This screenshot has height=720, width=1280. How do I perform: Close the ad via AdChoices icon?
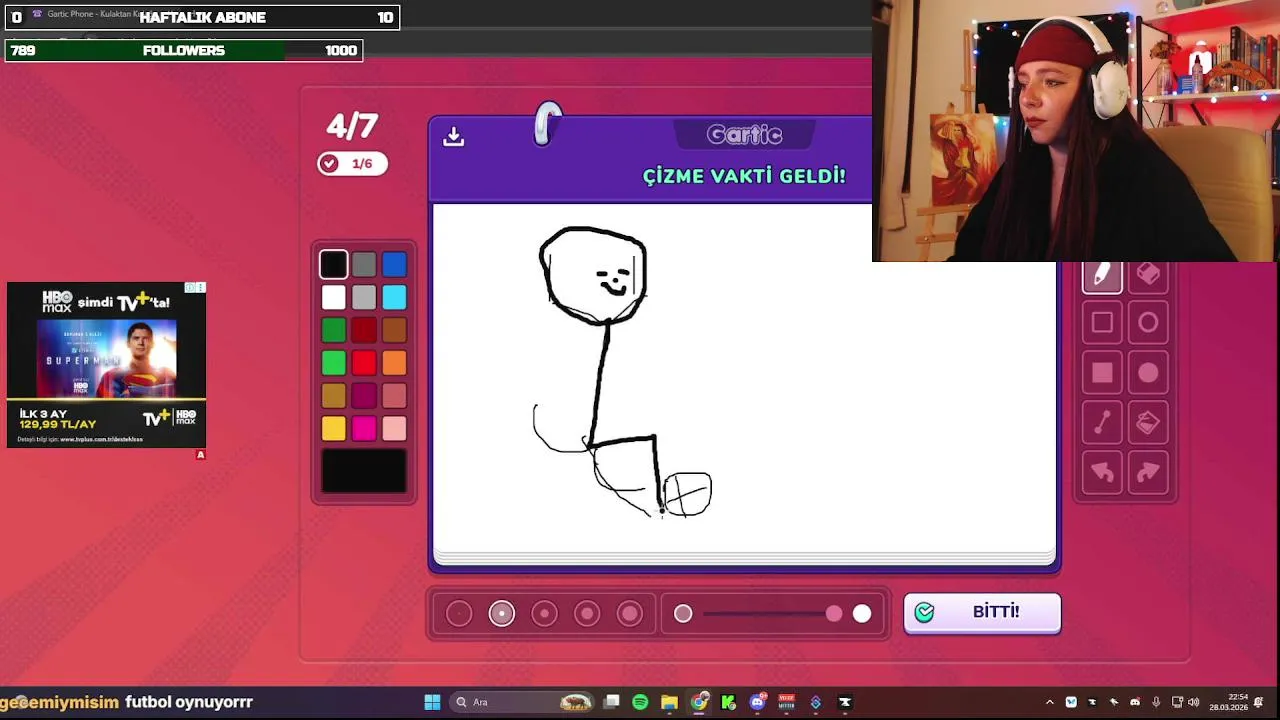(x=190, y=288)
